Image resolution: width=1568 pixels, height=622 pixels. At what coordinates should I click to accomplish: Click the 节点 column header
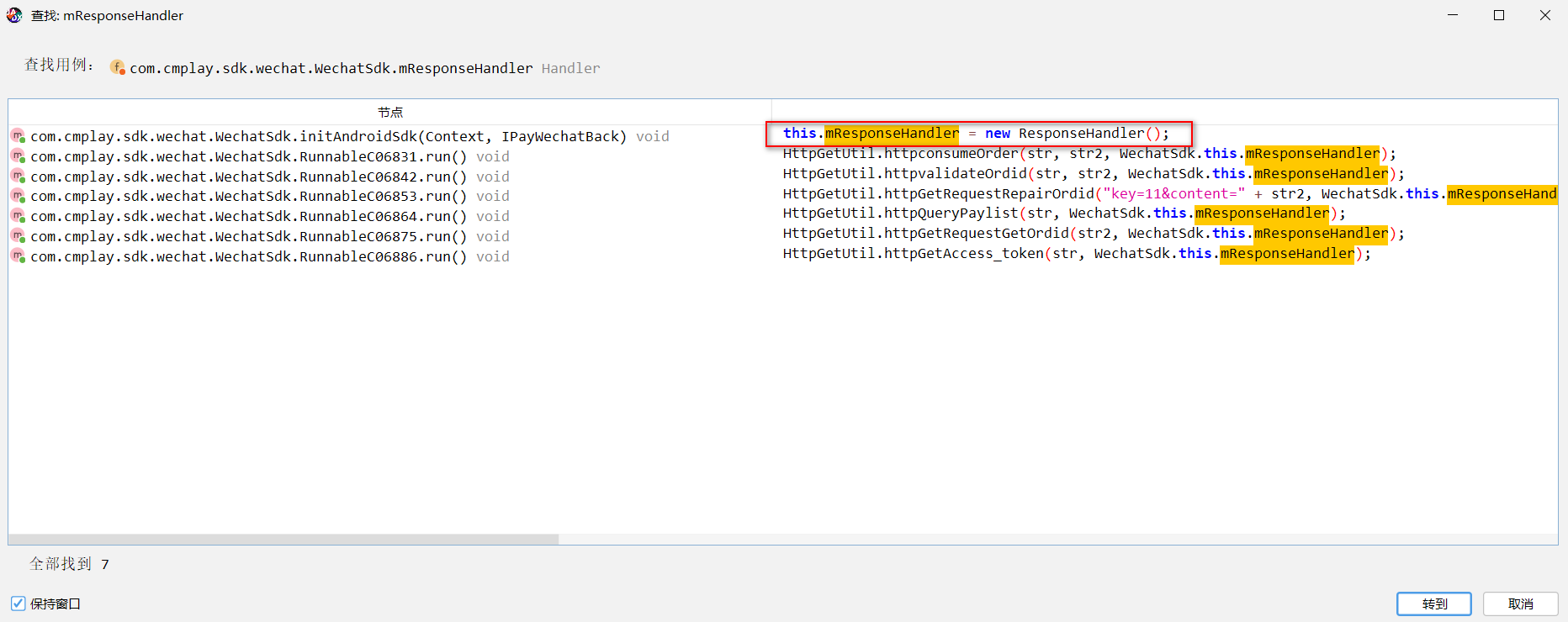coord(389,112)
